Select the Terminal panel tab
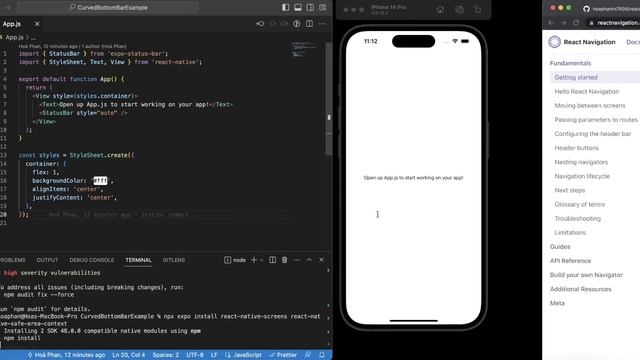This screenshot has width=640, height=360. click(x=138, y=260)
